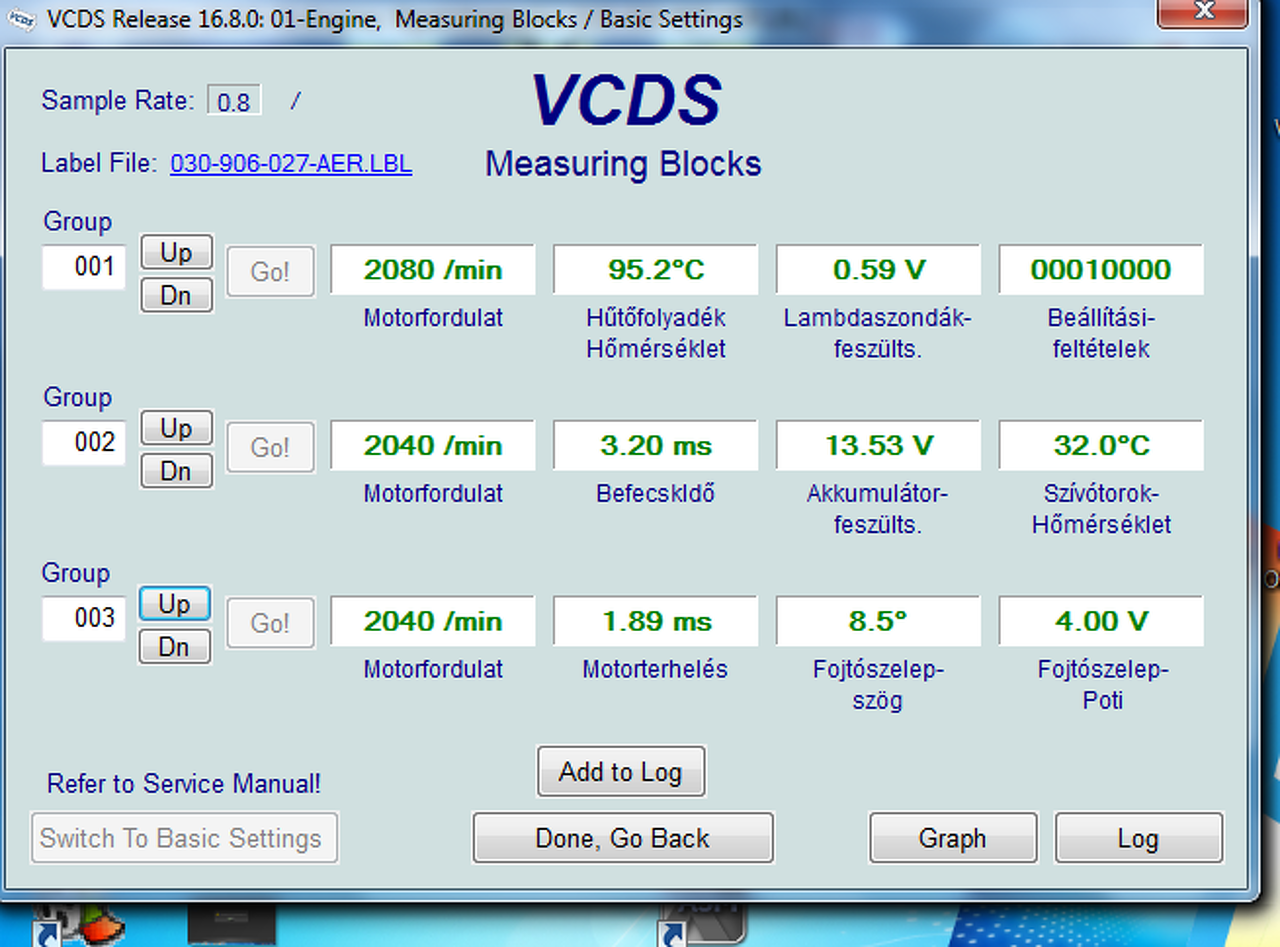Step group 001 up with its Up button
1280x947 pixels.
[176, 252]
